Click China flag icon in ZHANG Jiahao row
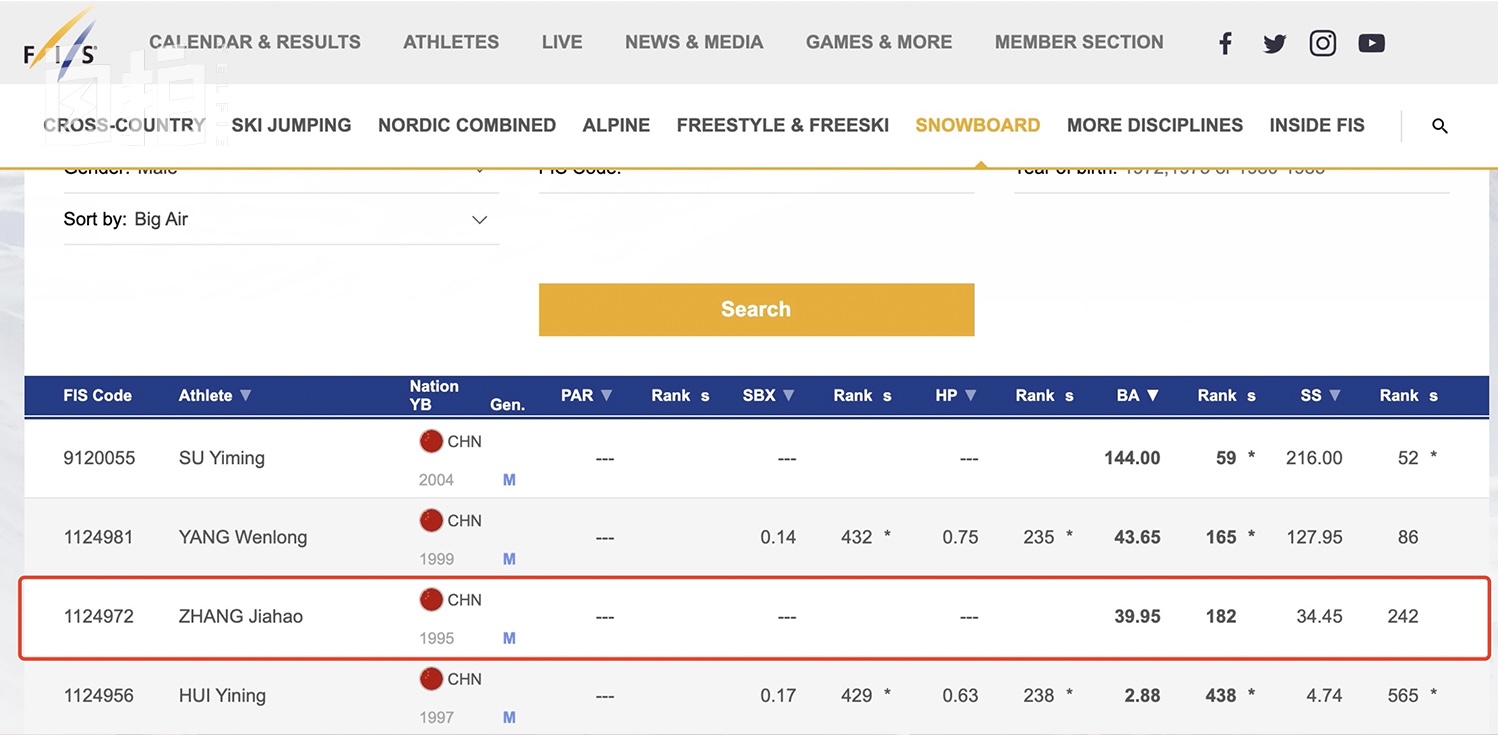This screenshot has height=735, width=1498. tap(431, 600)
